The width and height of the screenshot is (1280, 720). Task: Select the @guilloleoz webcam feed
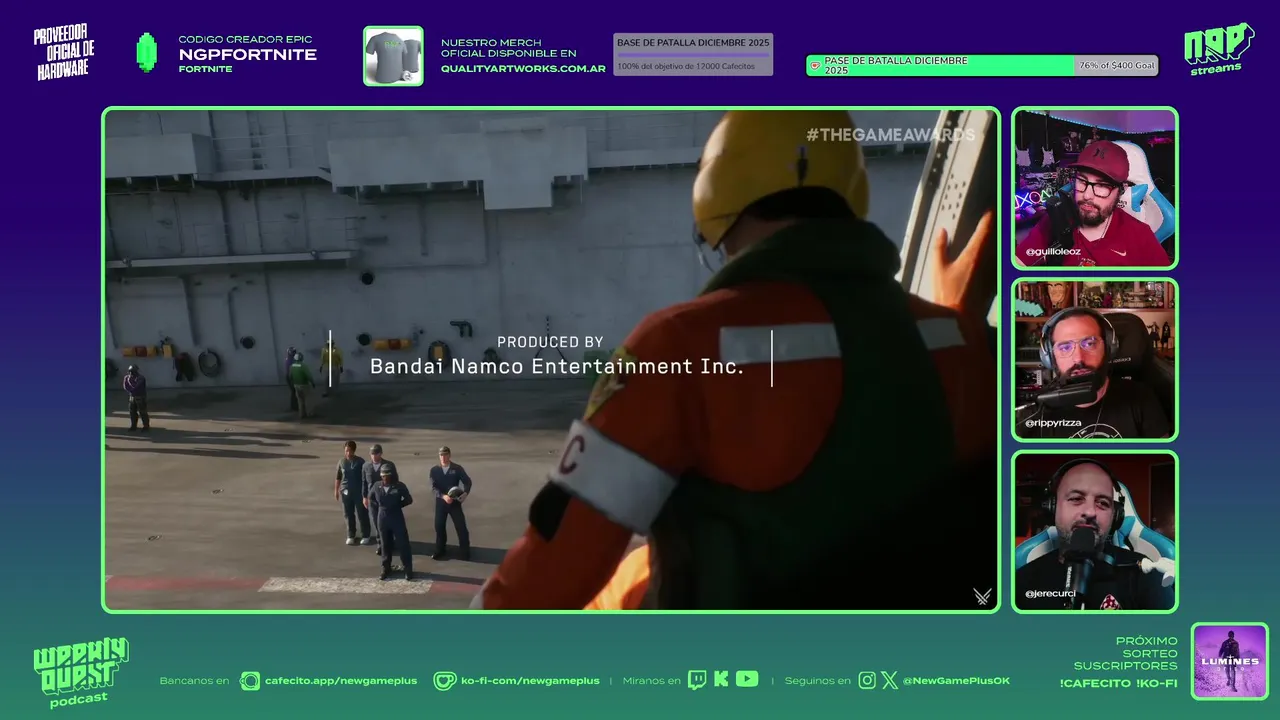(1095, 188)
